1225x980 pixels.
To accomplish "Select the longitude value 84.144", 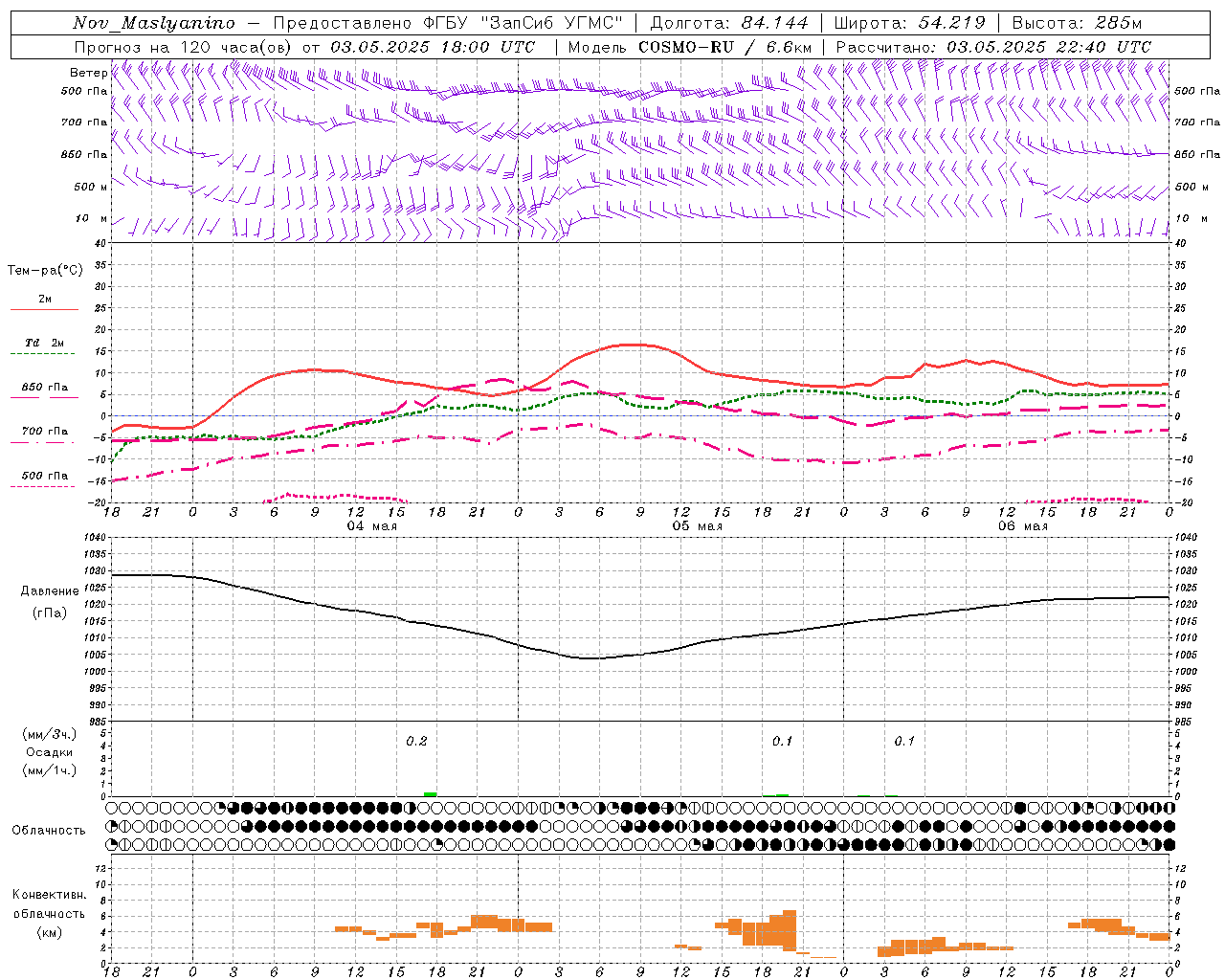I will click(774, 23).
